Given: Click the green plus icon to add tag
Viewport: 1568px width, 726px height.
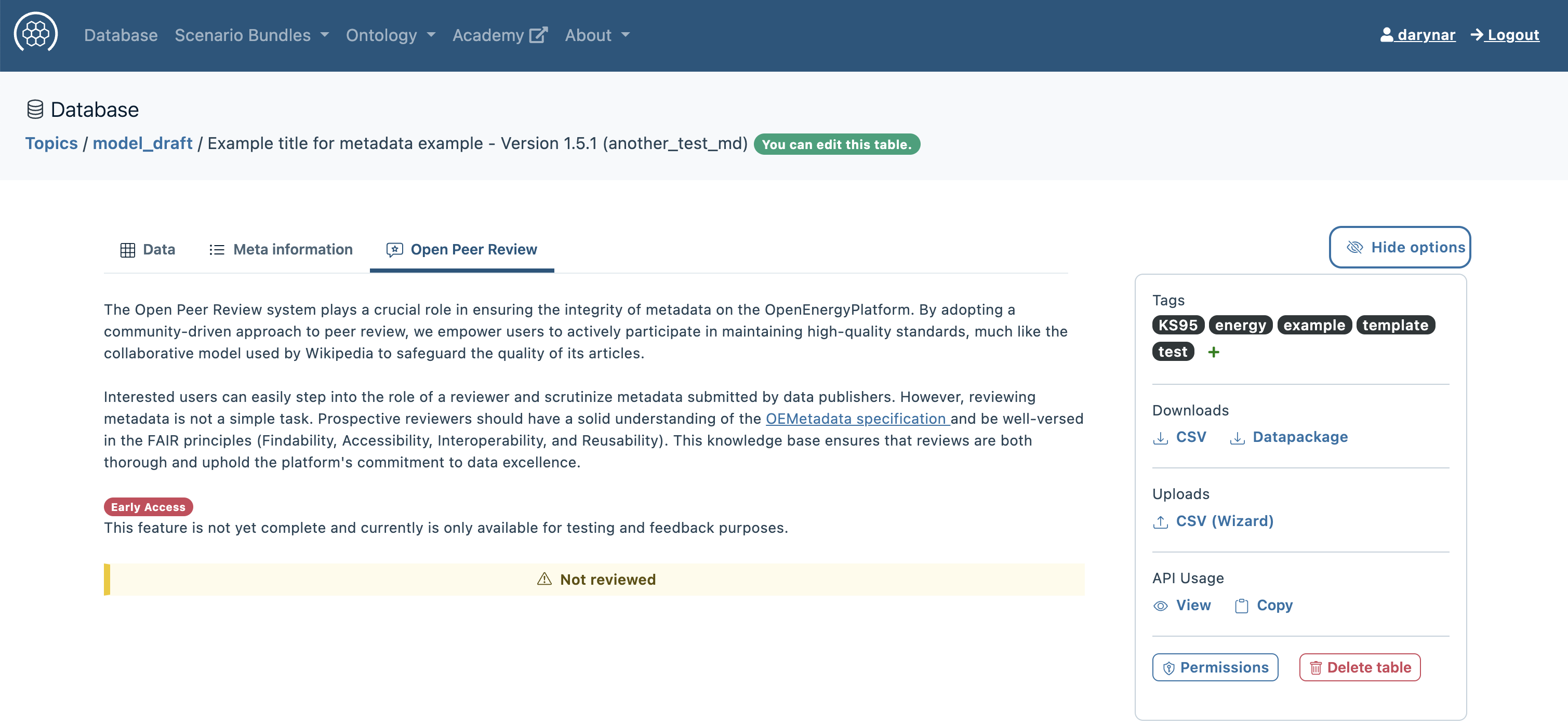Looking at the screenshot, I should pos(1213,352).
